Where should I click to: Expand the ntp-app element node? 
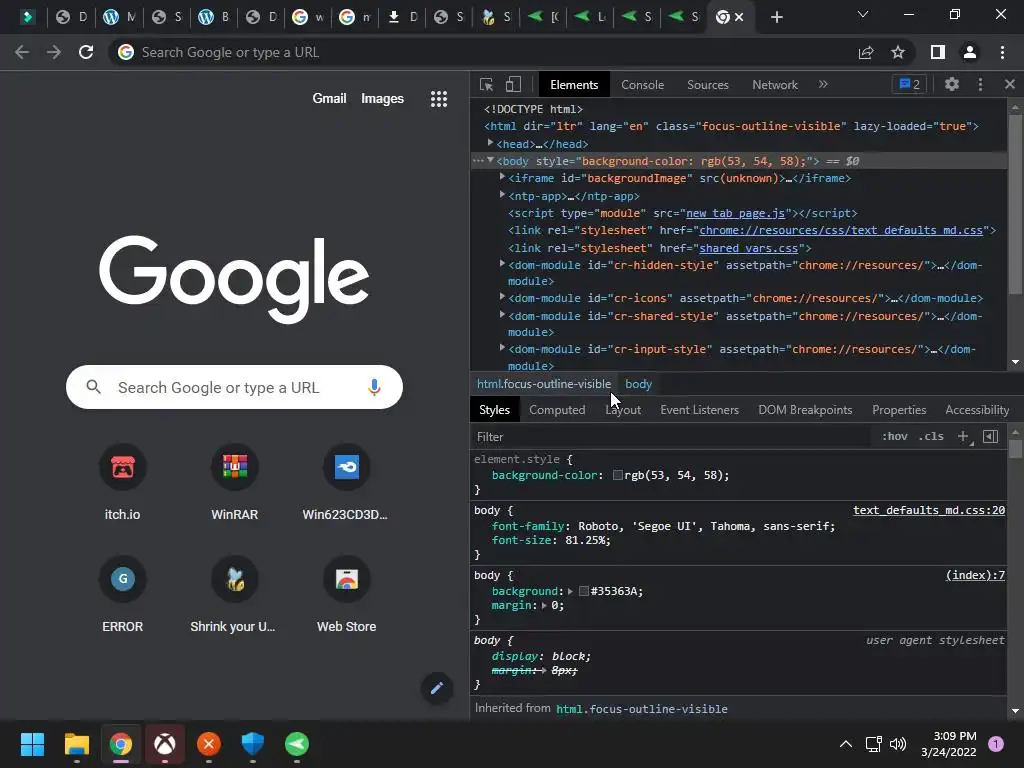tap(502, 195)
